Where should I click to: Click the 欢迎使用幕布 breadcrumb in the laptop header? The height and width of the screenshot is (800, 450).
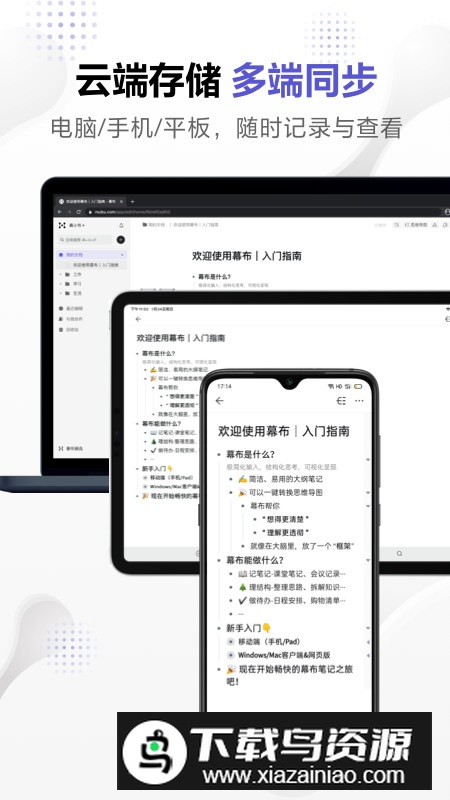(196, 224)
